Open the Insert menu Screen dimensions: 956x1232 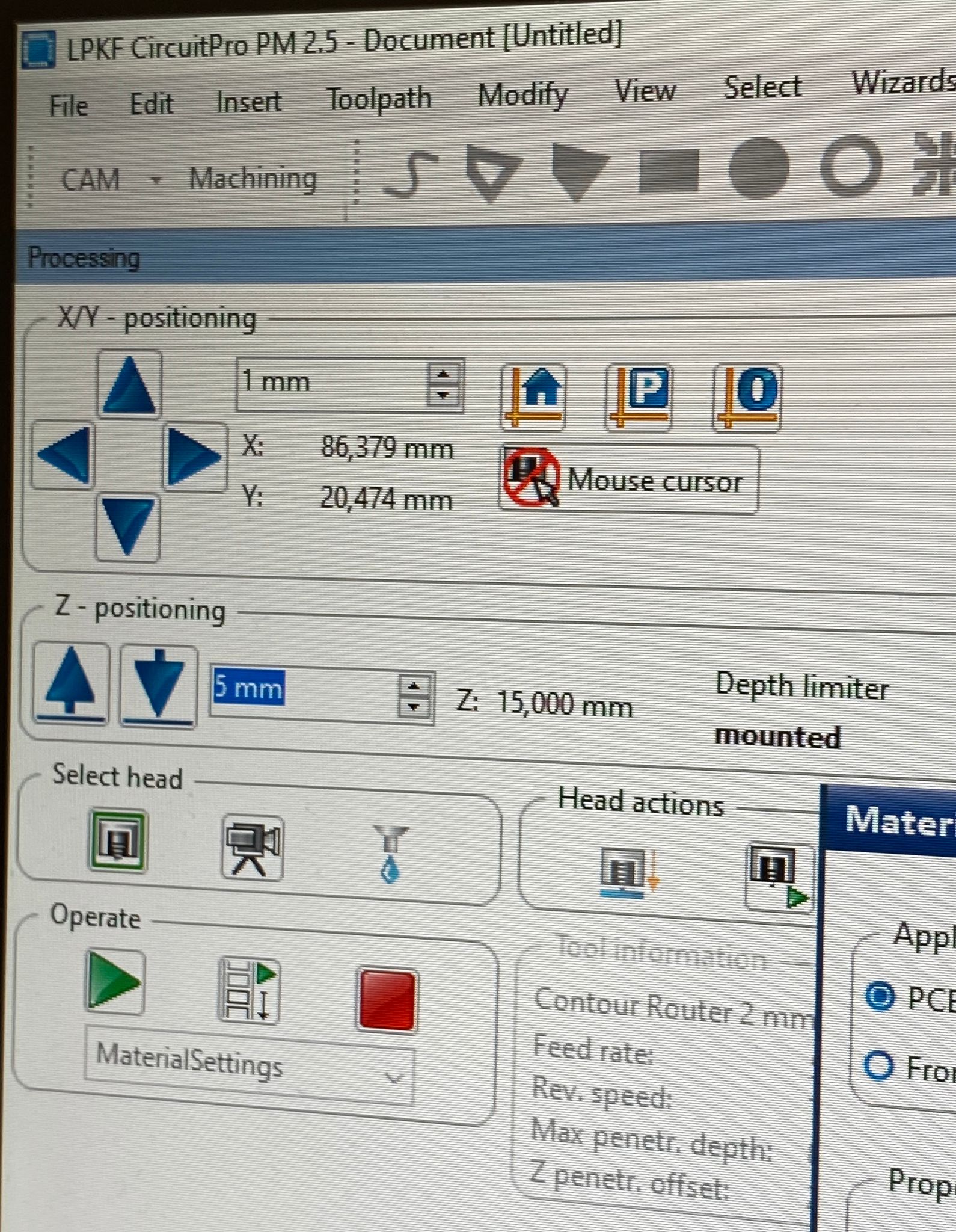[x=249, y=102]
